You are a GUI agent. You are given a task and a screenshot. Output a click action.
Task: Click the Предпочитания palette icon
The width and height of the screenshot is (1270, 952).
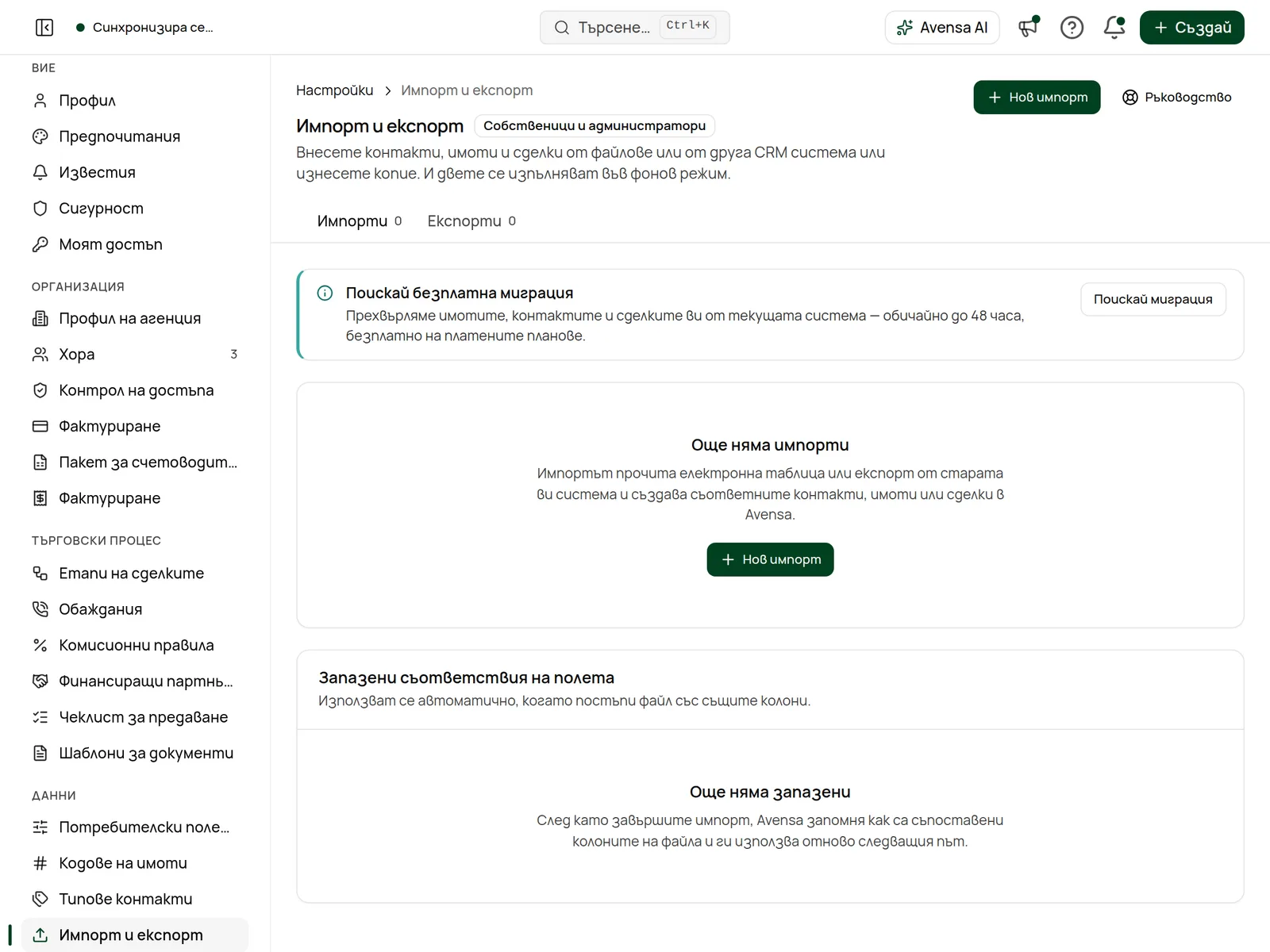click(40, 136)
